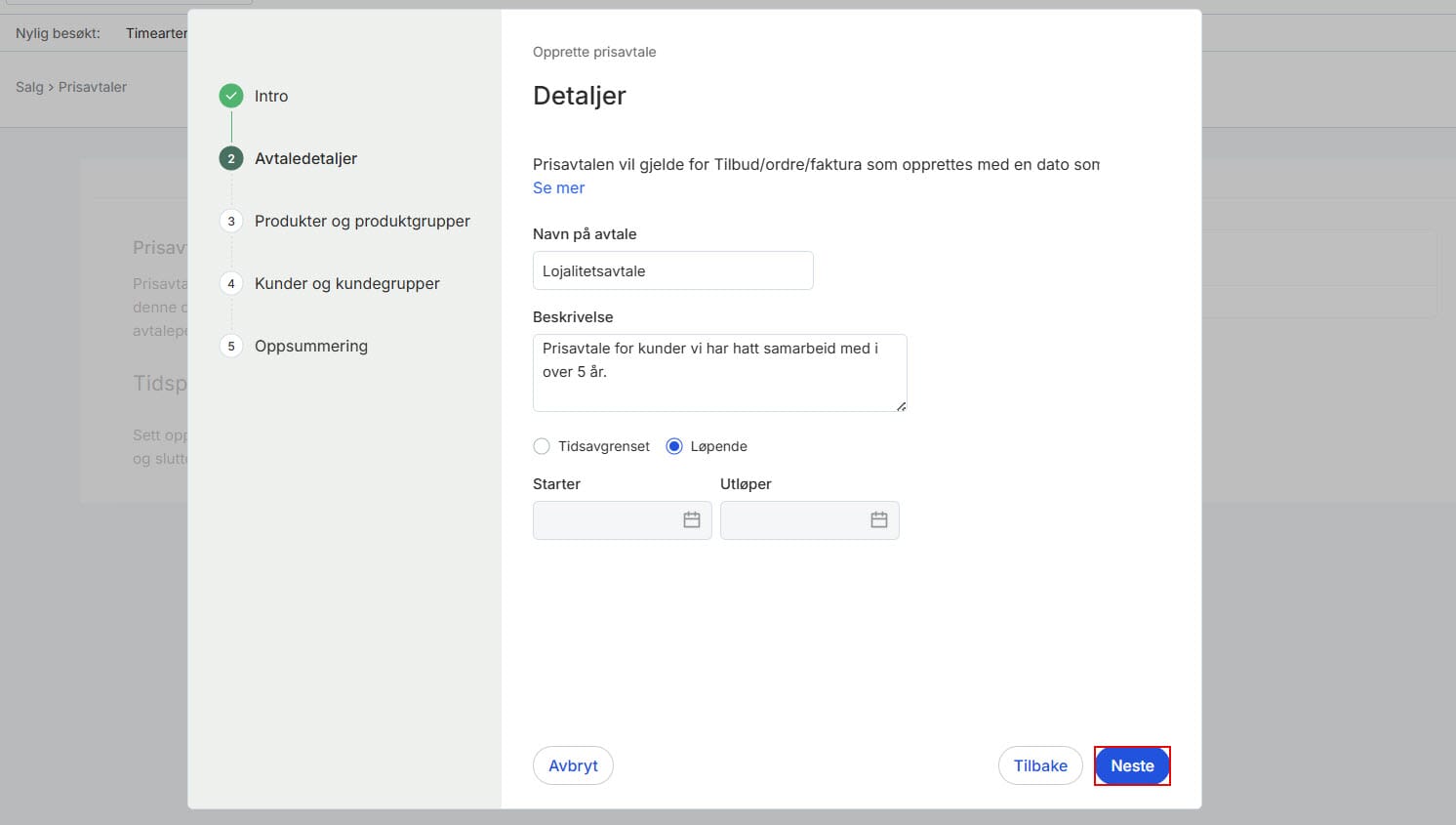The image size is (1456, 825).
Task: Select the Tidsavgrenset radio button
Action: click(x=542, y=446)
